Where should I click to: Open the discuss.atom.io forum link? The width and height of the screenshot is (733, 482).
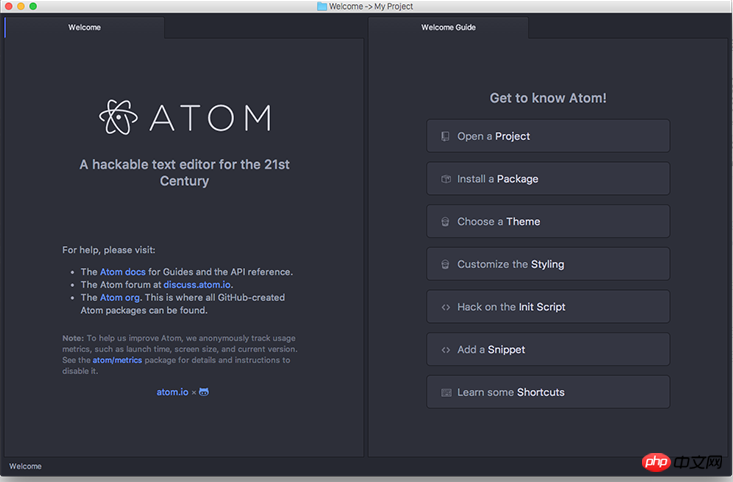(197, 284)
